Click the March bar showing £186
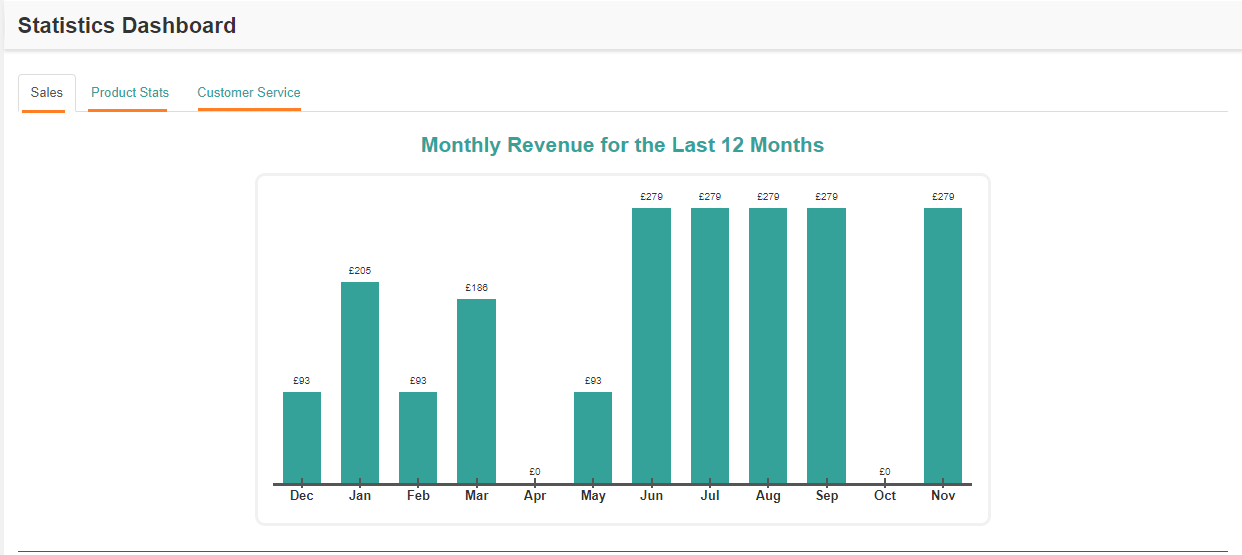1242x555 pixels. pyautogui.click(x=476, y=392)
